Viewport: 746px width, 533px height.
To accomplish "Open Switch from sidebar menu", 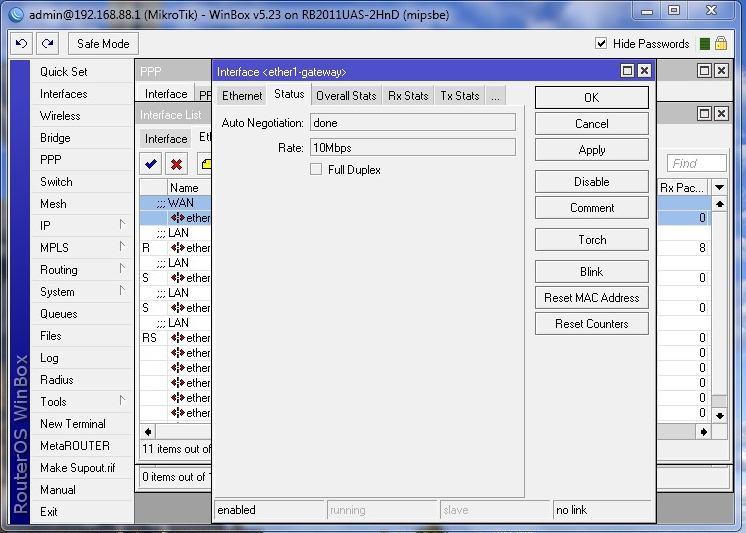I will (x=82, y=182).
